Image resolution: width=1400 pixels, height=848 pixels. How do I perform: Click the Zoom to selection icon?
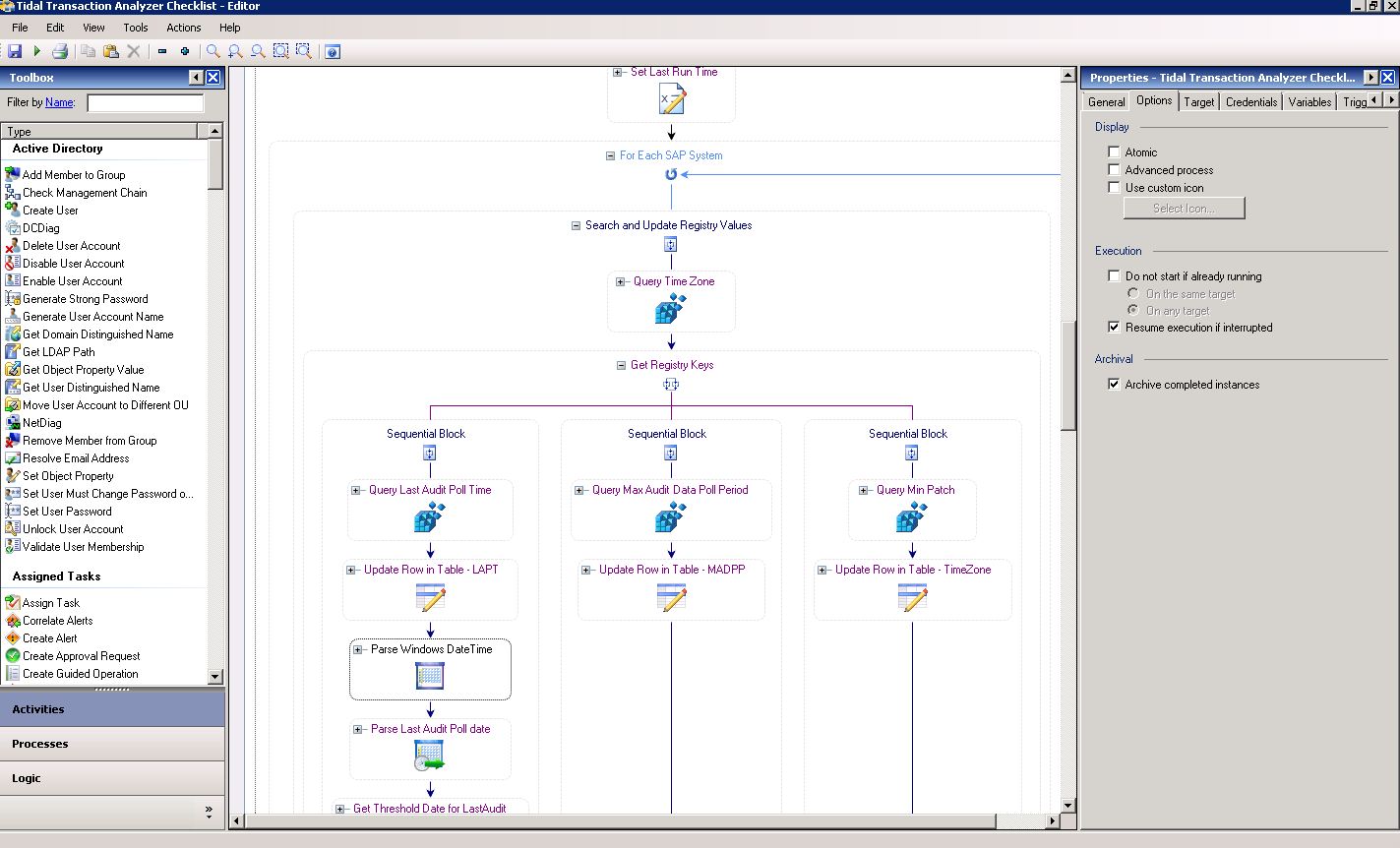pos(304,51)
